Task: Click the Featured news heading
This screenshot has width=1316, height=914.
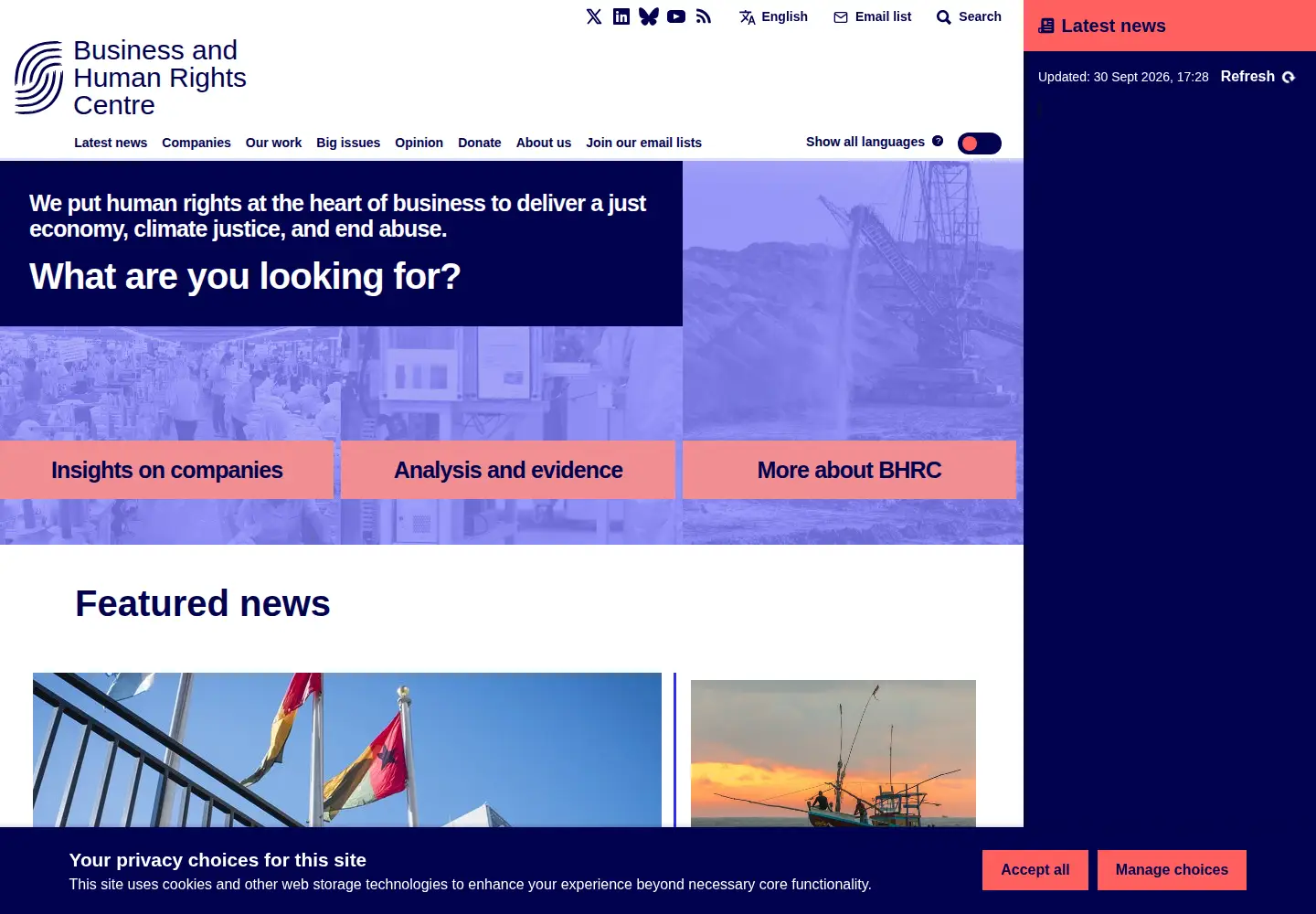Action: point(203,603)
